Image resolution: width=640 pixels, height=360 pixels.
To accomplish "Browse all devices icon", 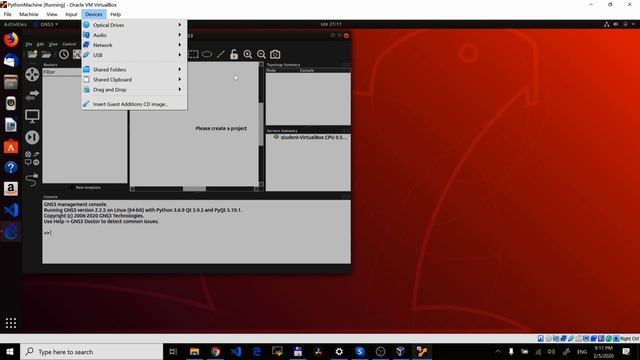I will [32, 158].
